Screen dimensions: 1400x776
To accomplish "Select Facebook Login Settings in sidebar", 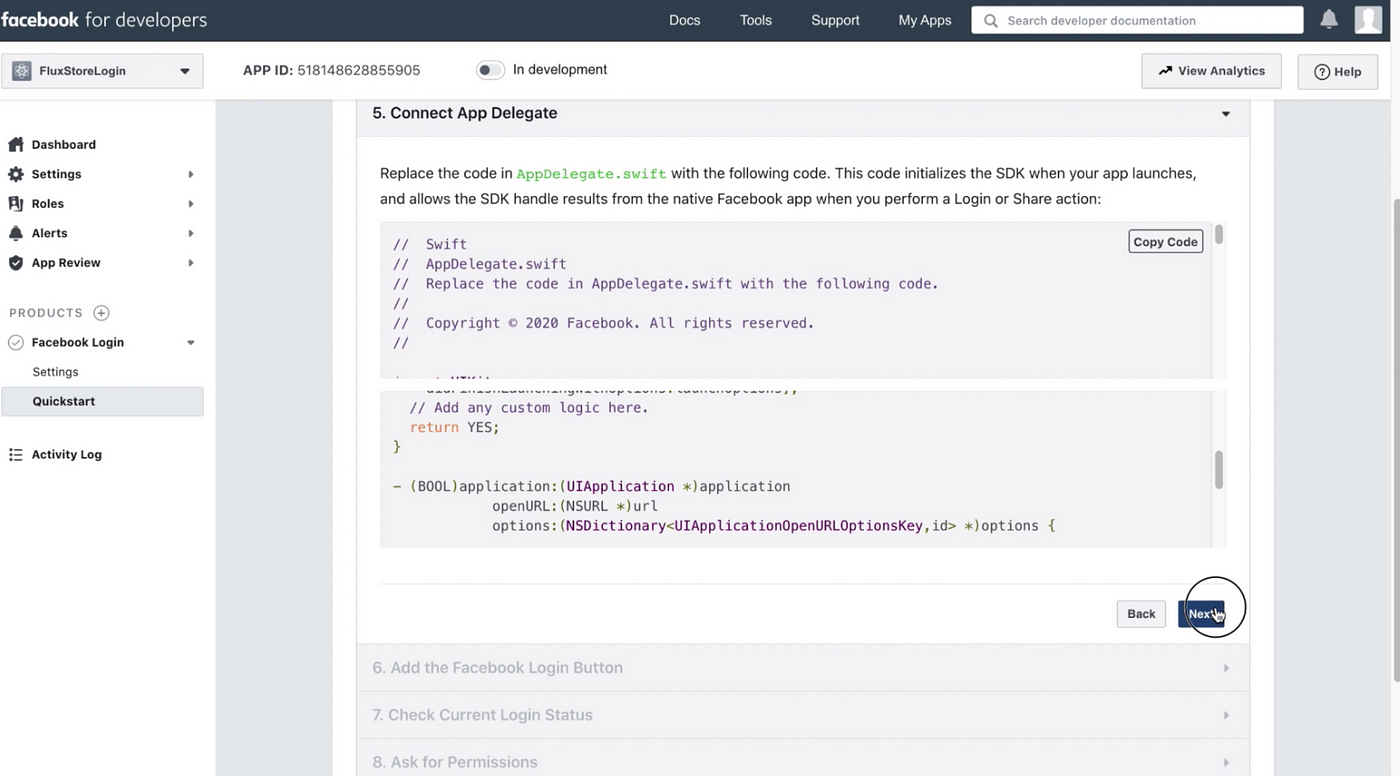I will tap(55, 372).
